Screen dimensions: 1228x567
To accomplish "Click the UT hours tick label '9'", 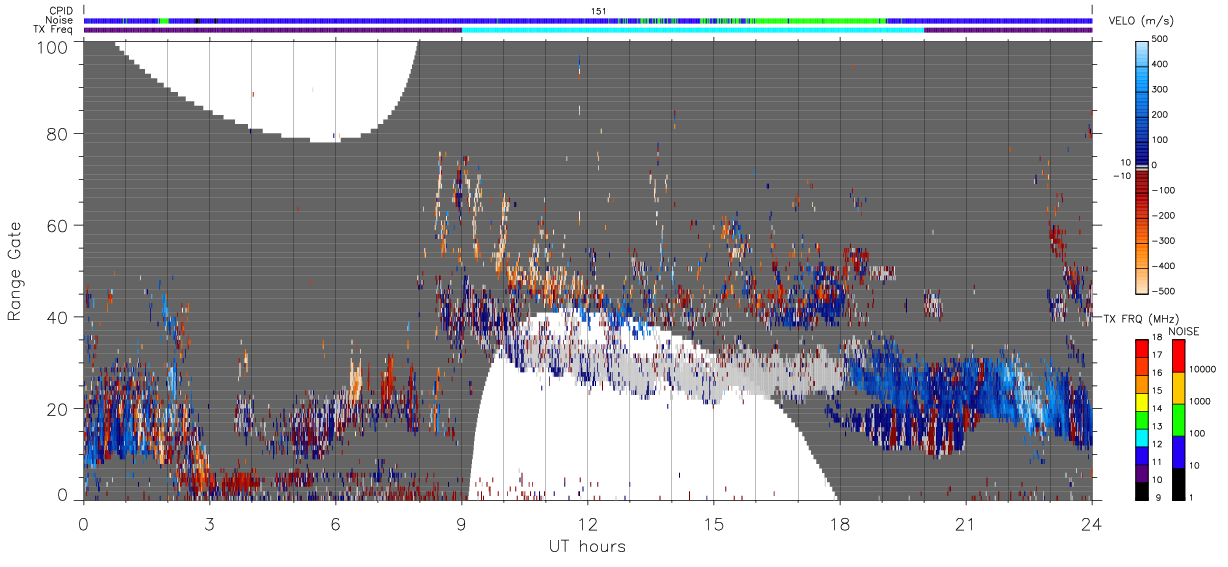I will 461,524.
